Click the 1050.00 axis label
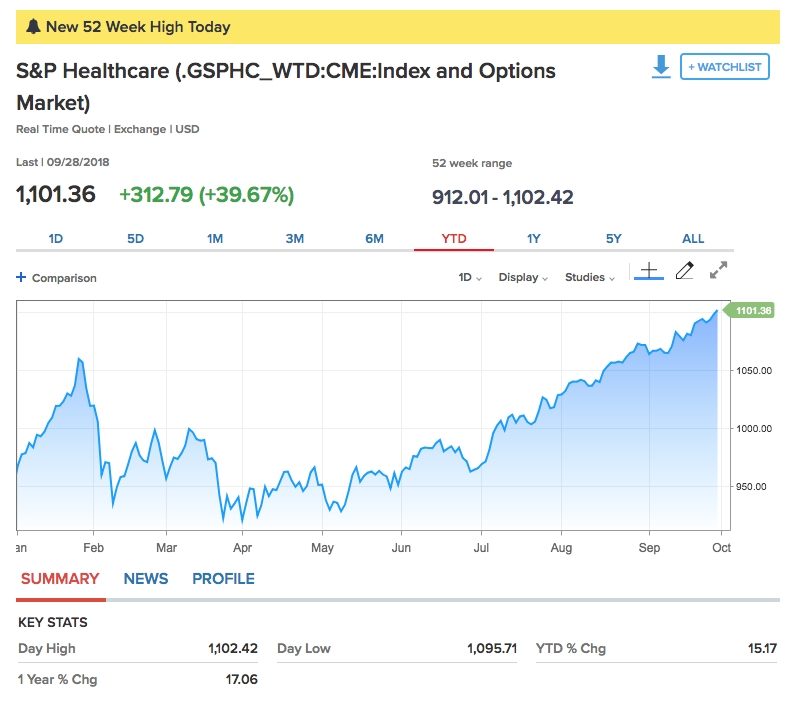The width and height of the screenshot is (794, 703). (753, 371)
